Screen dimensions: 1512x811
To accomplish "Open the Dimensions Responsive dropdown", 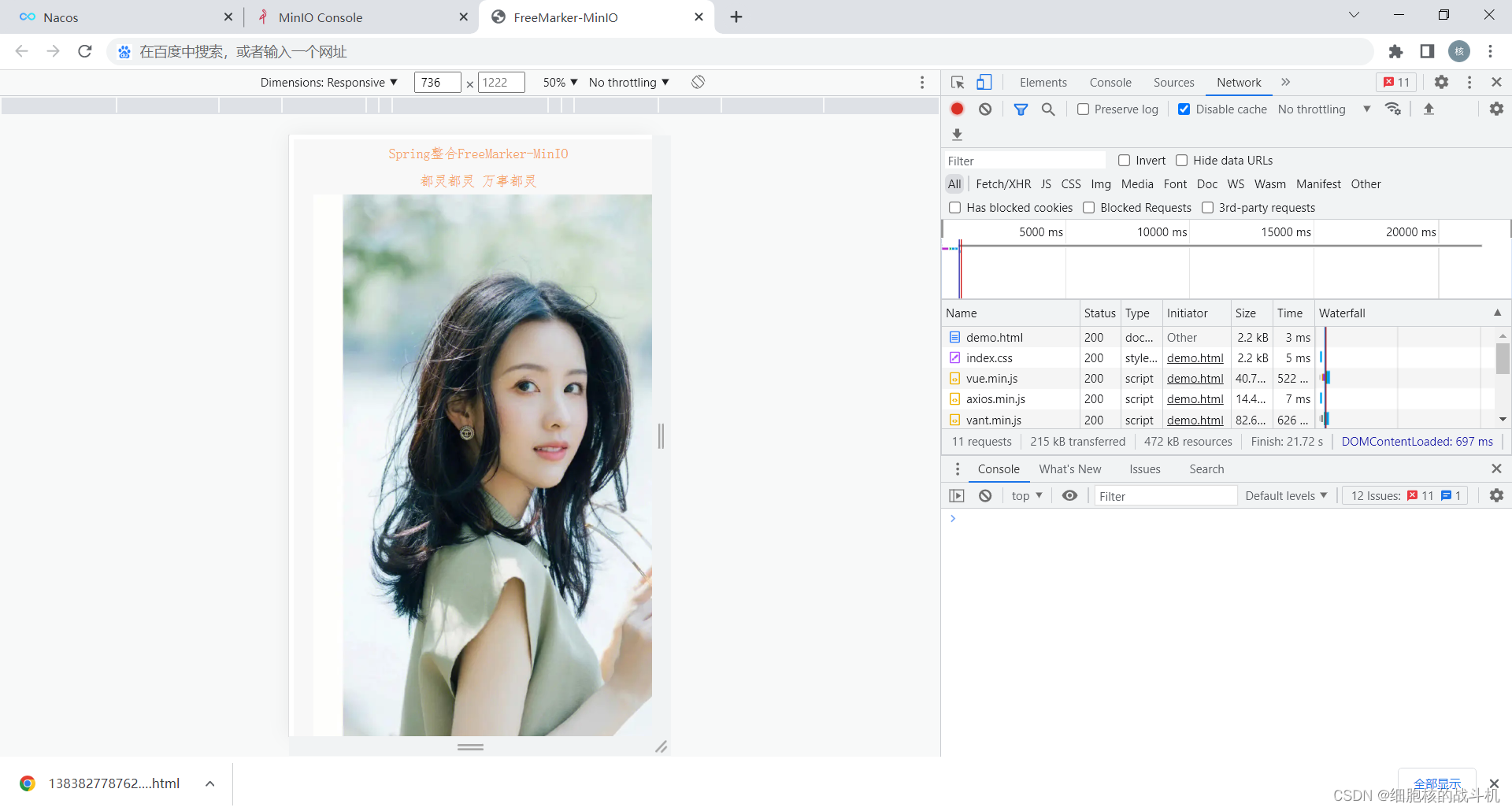I will coord(329,82).
